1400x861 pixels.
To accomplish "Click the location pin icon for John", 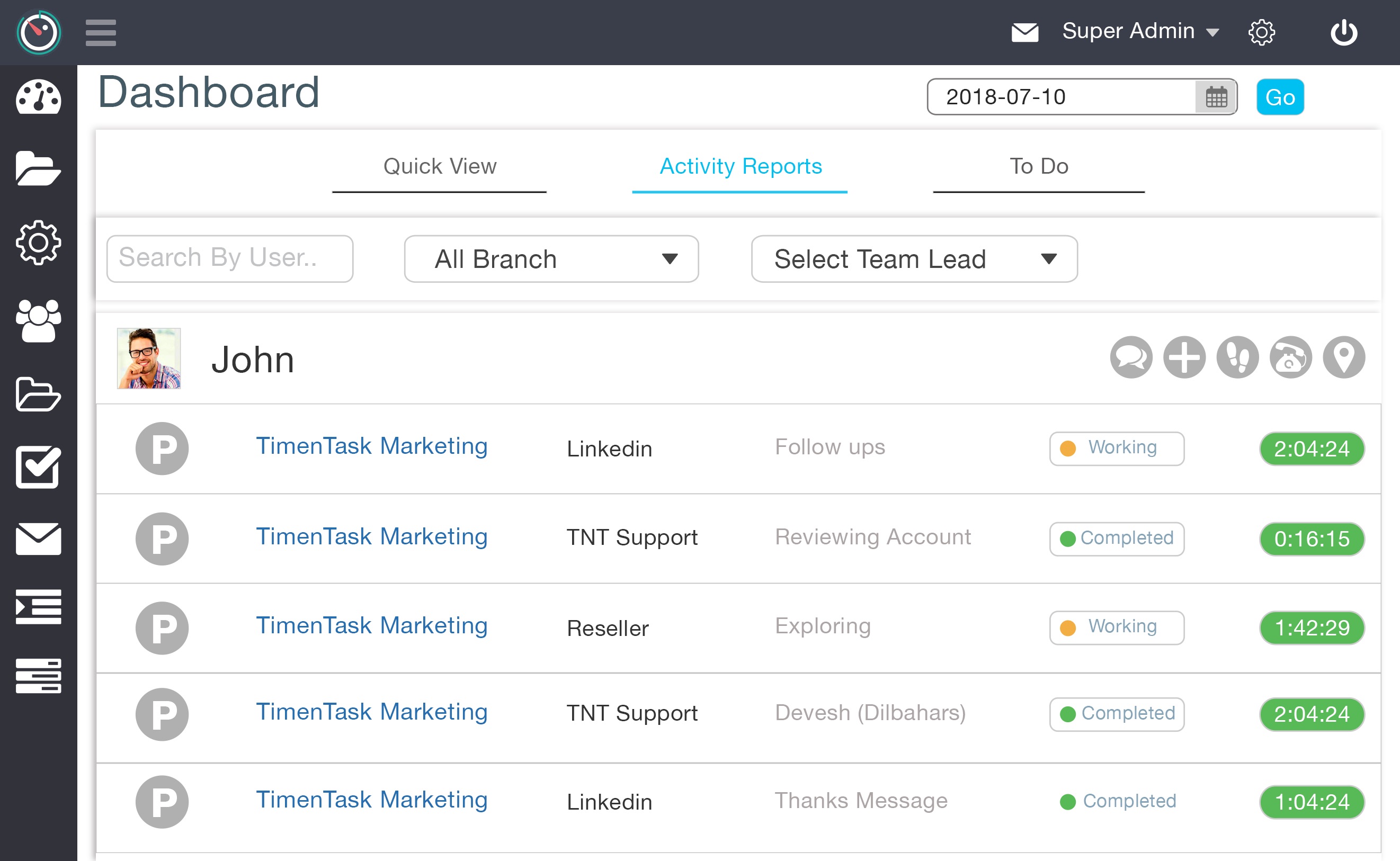I will [1344, 357].
